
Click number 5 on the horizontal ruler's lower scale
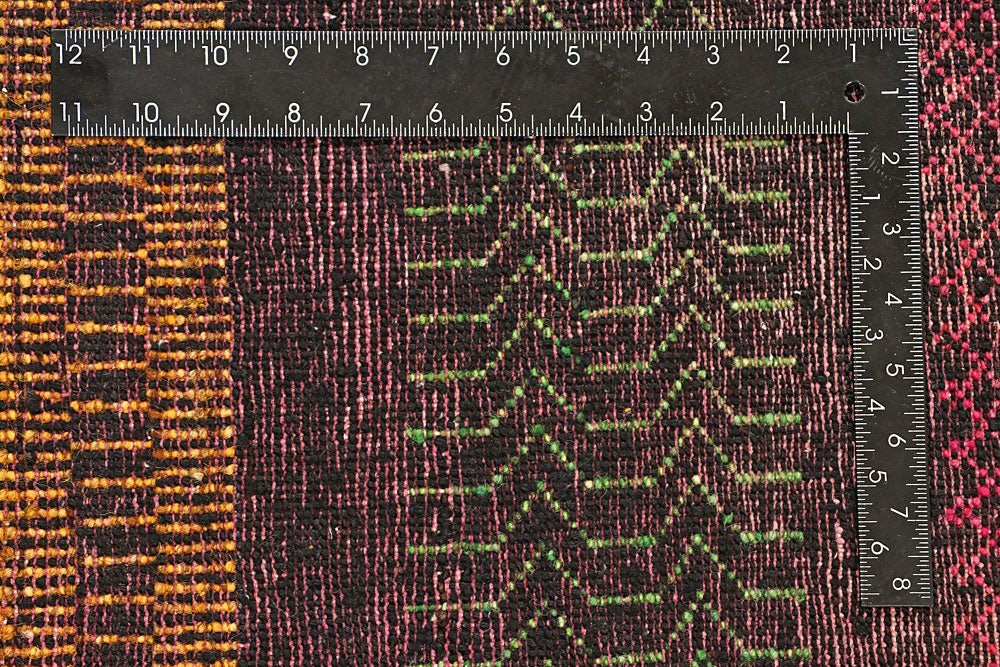click(x=506, y=111)
